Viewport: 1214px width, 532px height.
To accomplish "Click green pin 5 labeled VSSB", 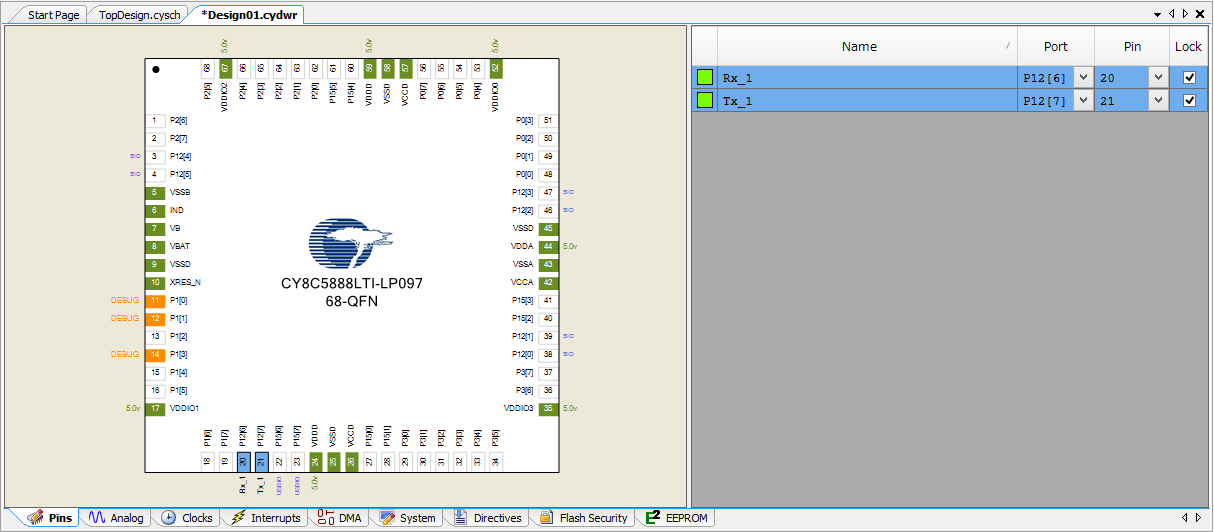I will 155,192.
